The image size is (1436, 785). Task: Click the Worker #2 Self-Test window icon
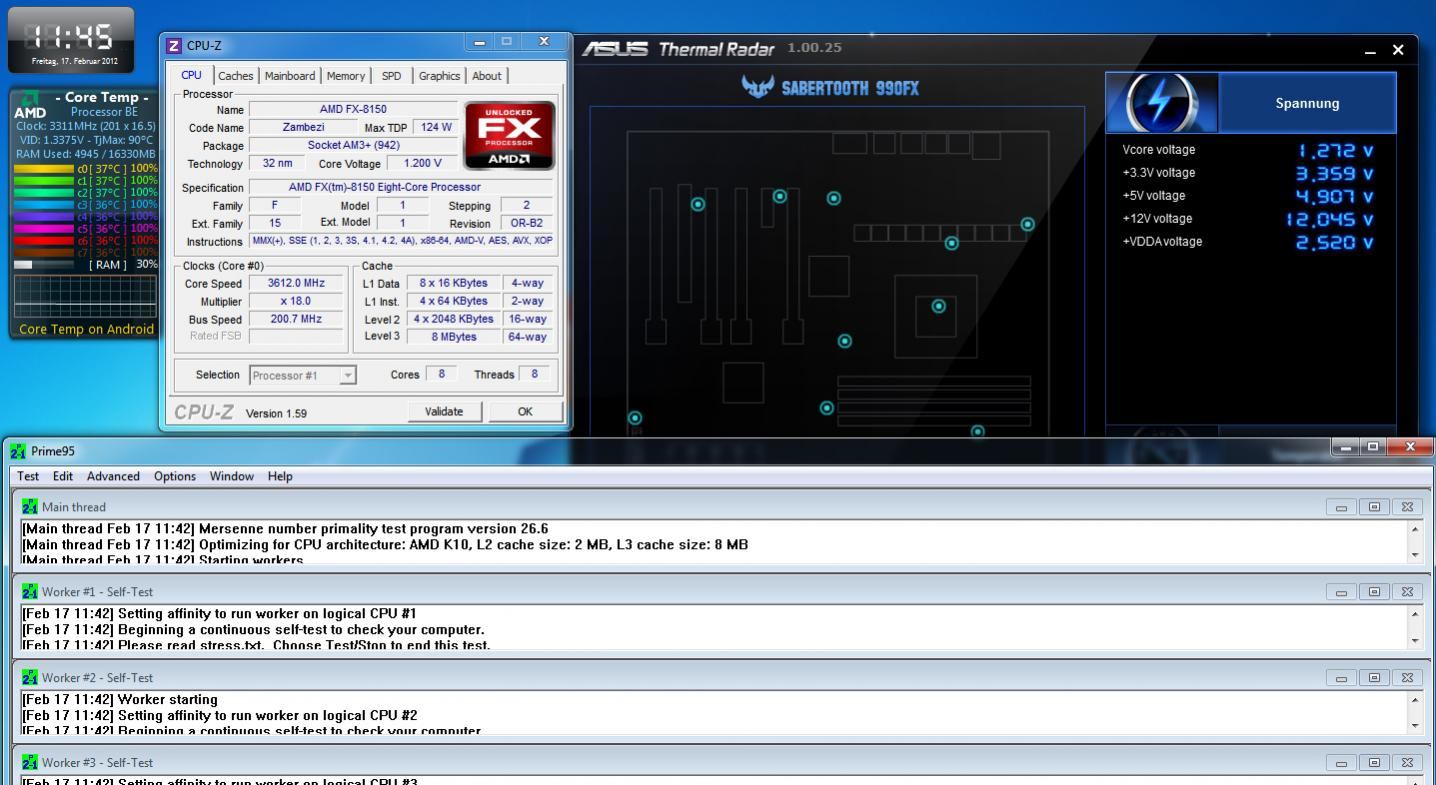point(30,677)
